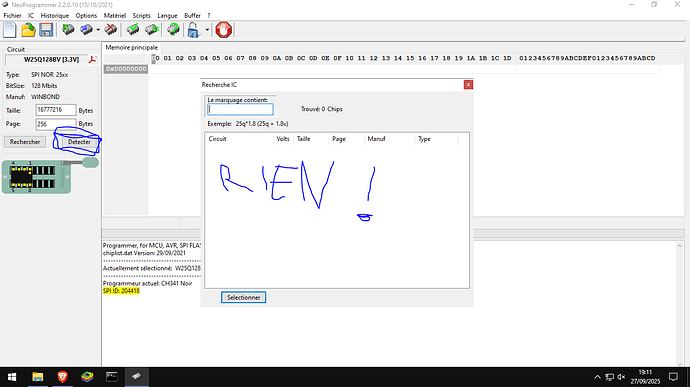Stop the operation with the red hand icon

coord(224,30)
